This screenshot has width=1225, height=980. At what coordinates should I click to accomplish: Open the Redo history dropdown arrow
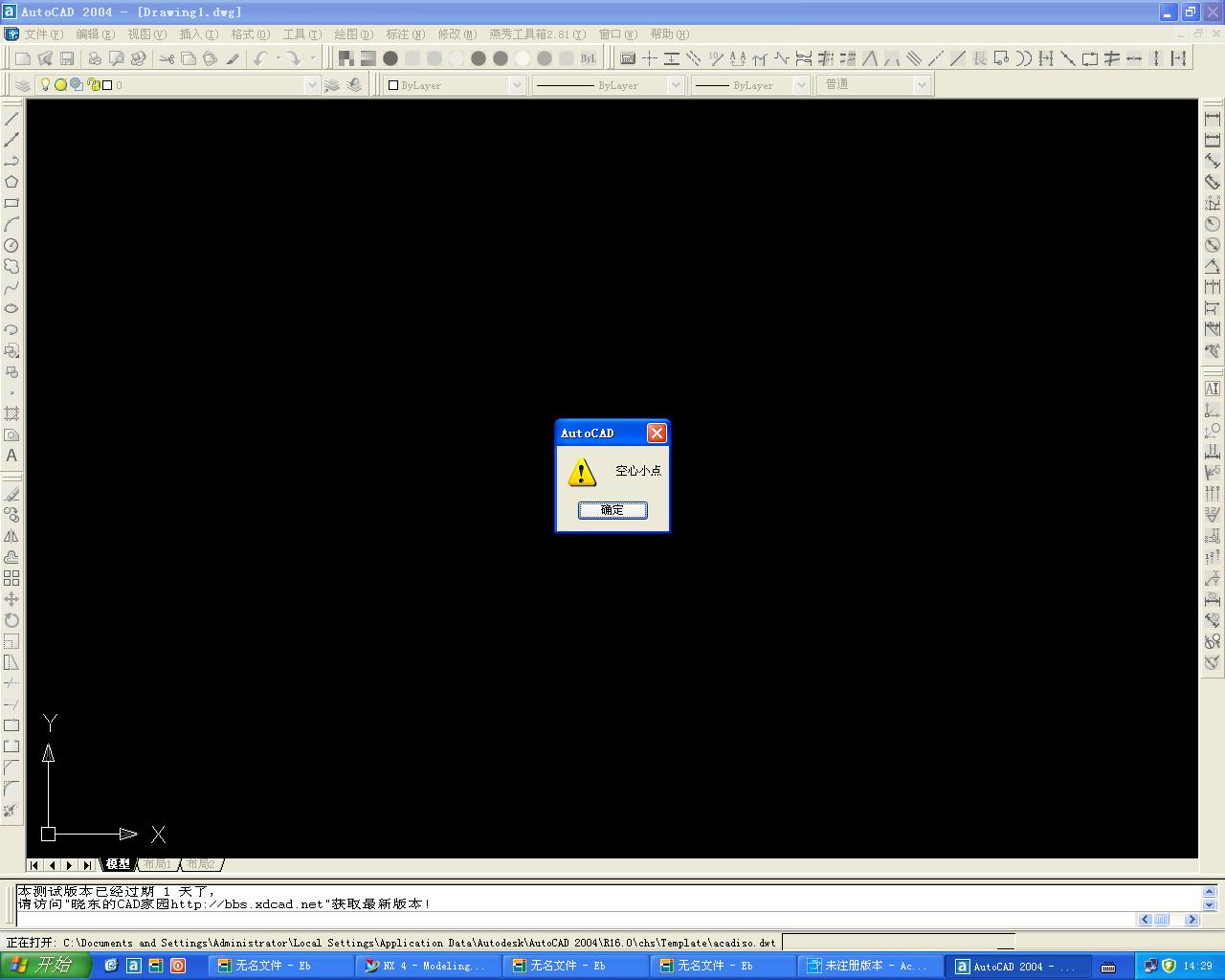point(312,58)
